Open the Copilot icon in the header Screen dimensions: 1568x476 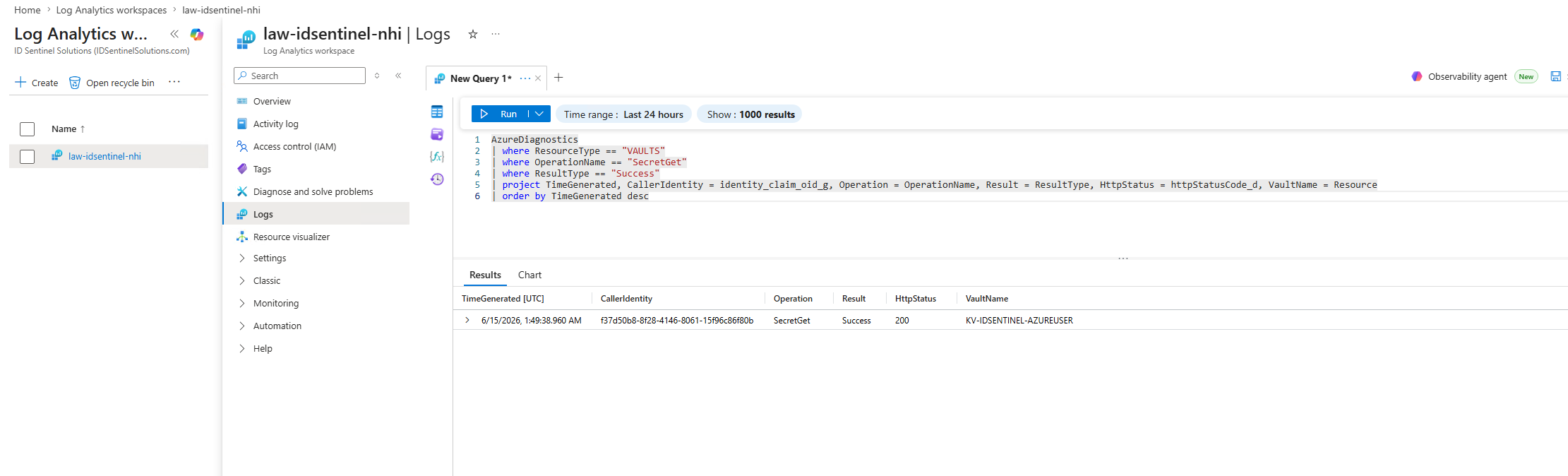[197, 34]
